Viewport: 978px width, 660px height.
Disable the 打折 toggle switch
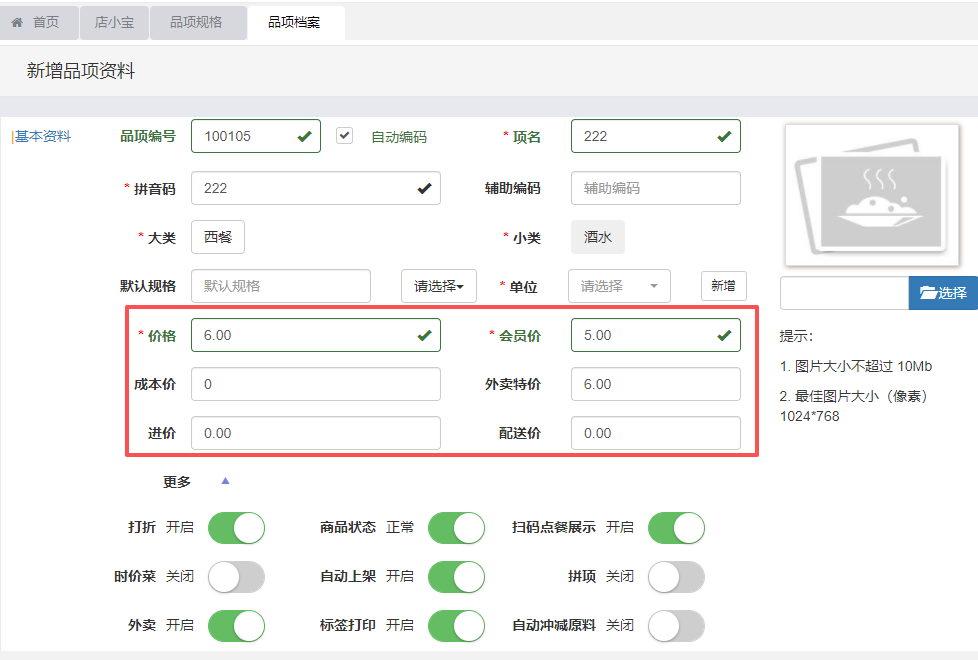pyautogui.click(x=236, y=528)
